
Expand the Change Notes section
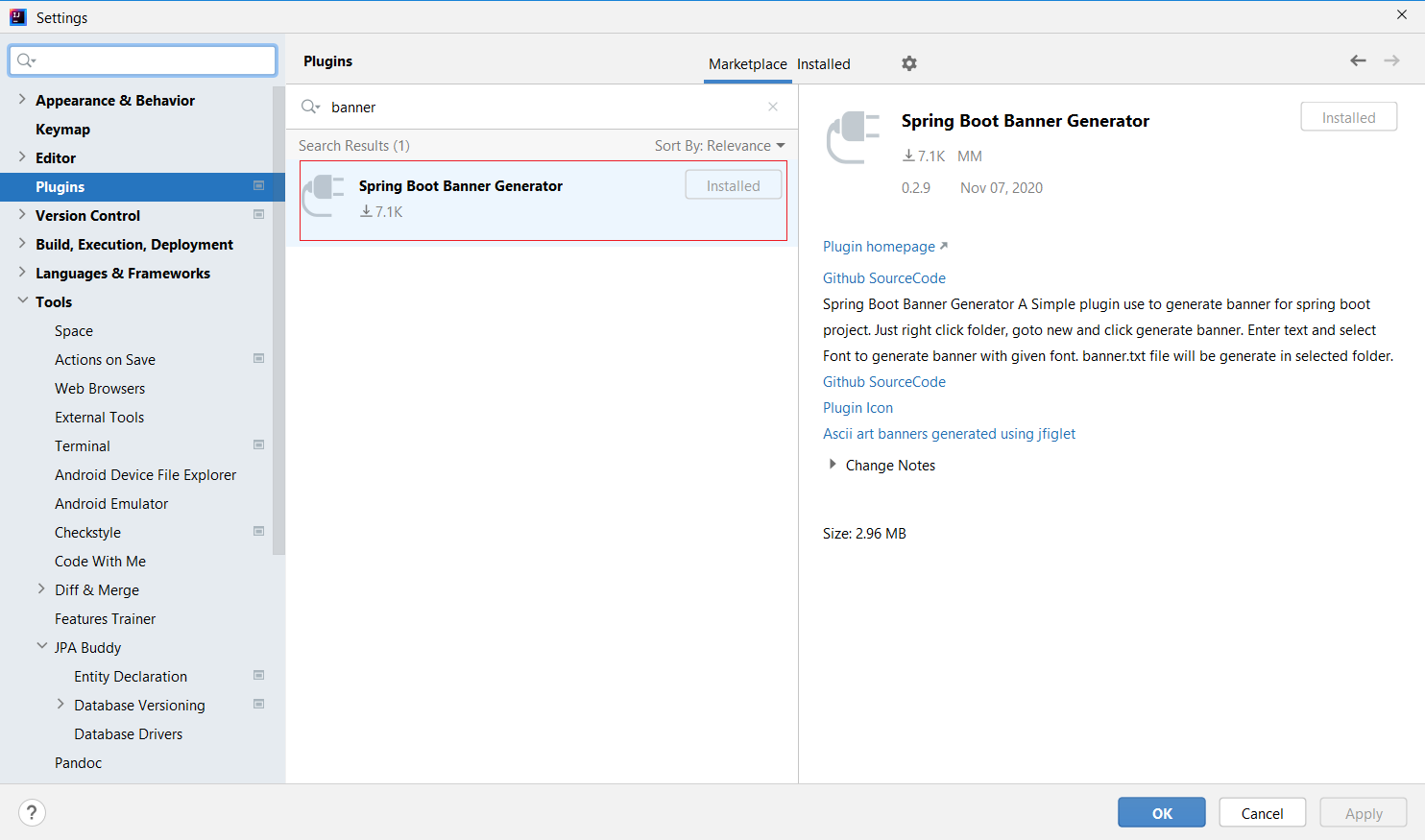[833, 465]
